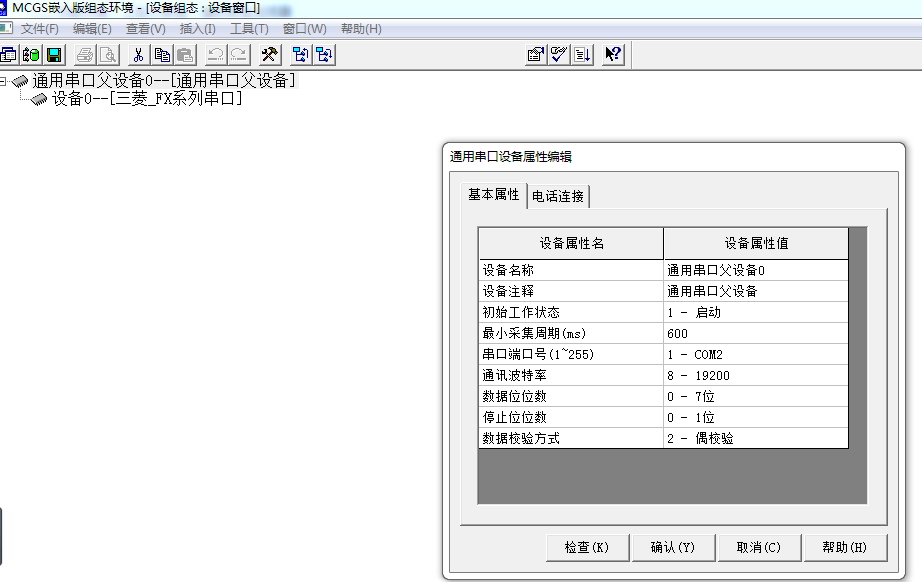Open the toolbox hammer-and-wrench icon
The image size is (922, 582).
[269, 54]
